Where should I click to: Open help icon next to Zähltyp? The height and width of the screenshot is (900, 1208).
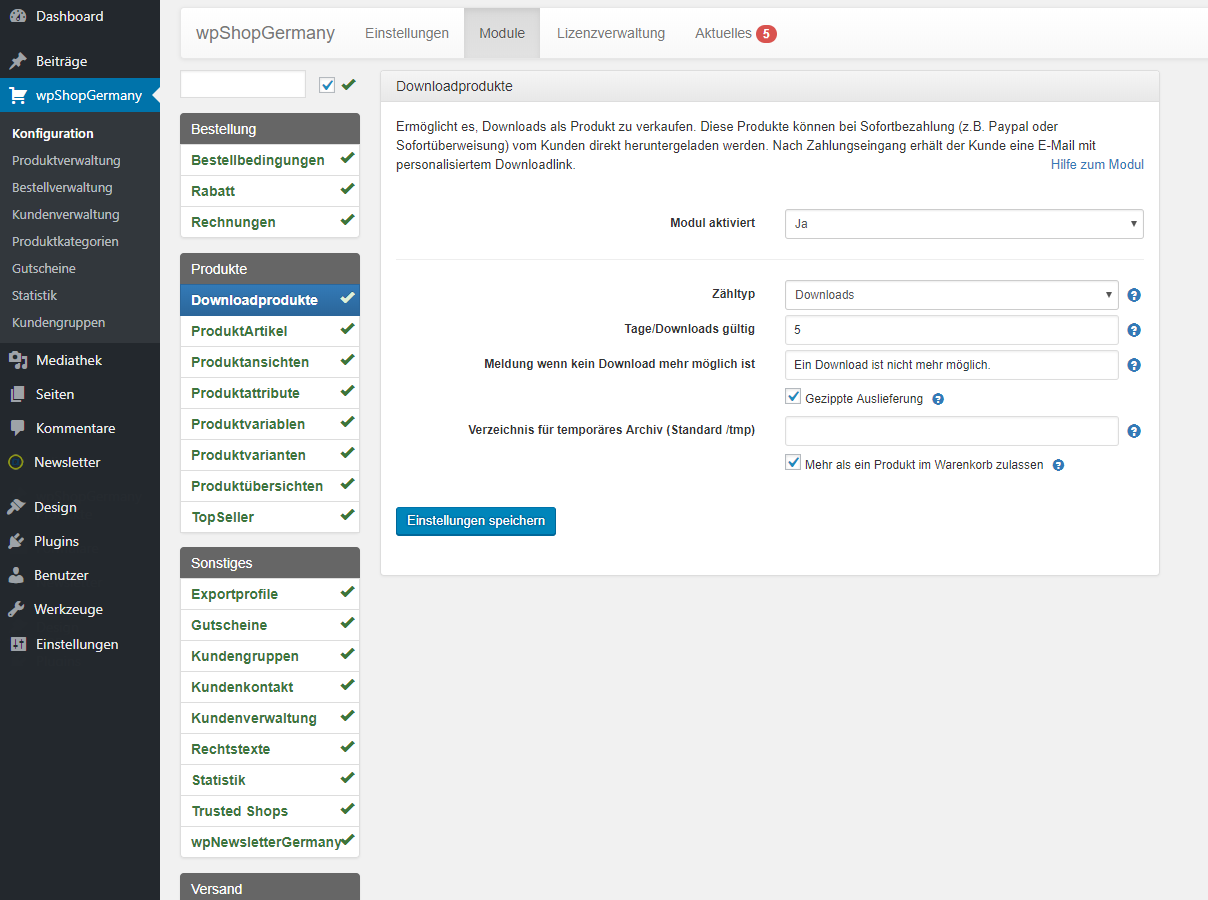coord(1134,295)
